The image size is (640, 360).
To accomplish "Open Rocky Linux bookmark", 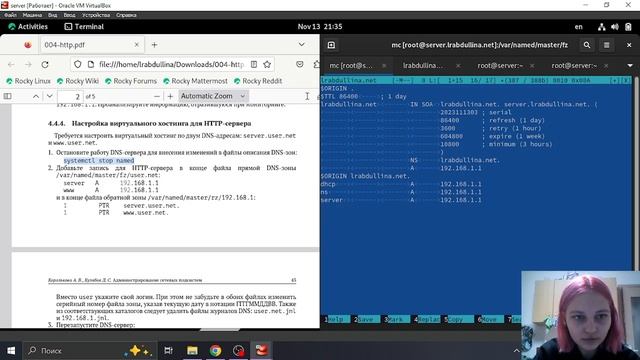I will coord(29,81).
